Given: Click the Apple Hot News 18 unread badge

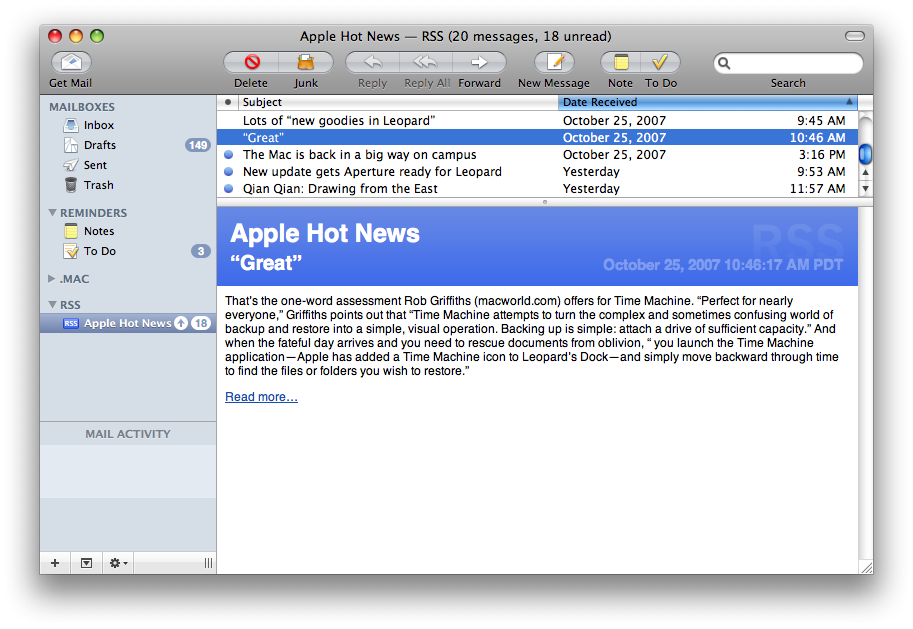Looking at the screenshot, I should [201, 323].
